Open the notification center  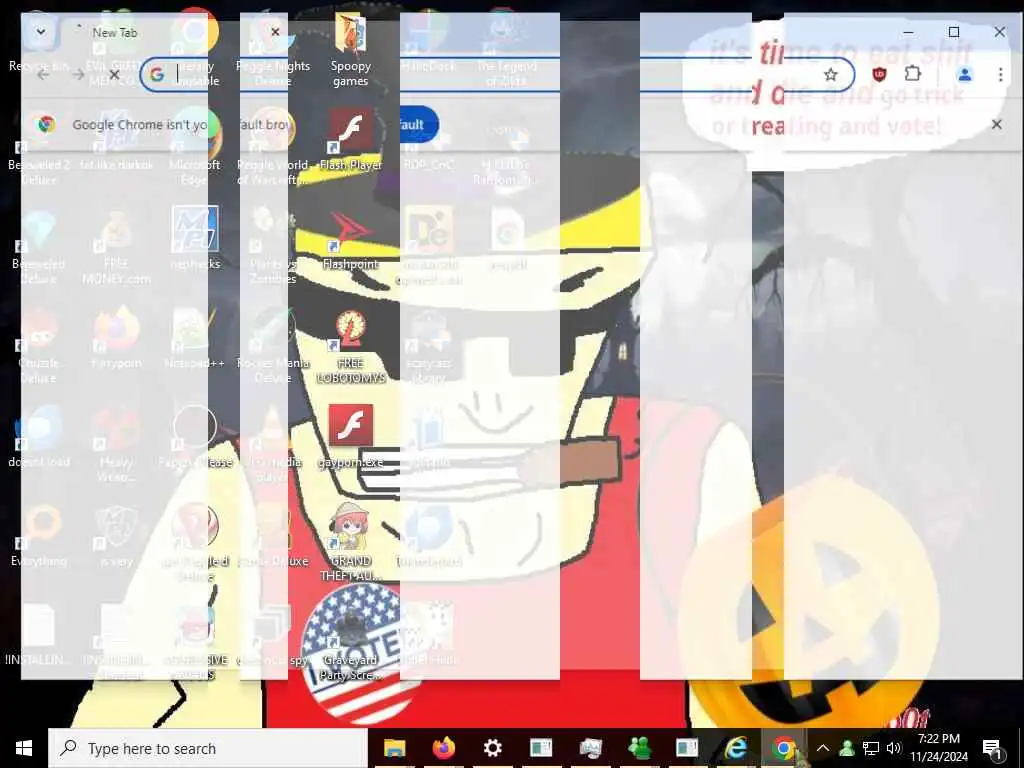pyautogui.click(x=991, y=748)
